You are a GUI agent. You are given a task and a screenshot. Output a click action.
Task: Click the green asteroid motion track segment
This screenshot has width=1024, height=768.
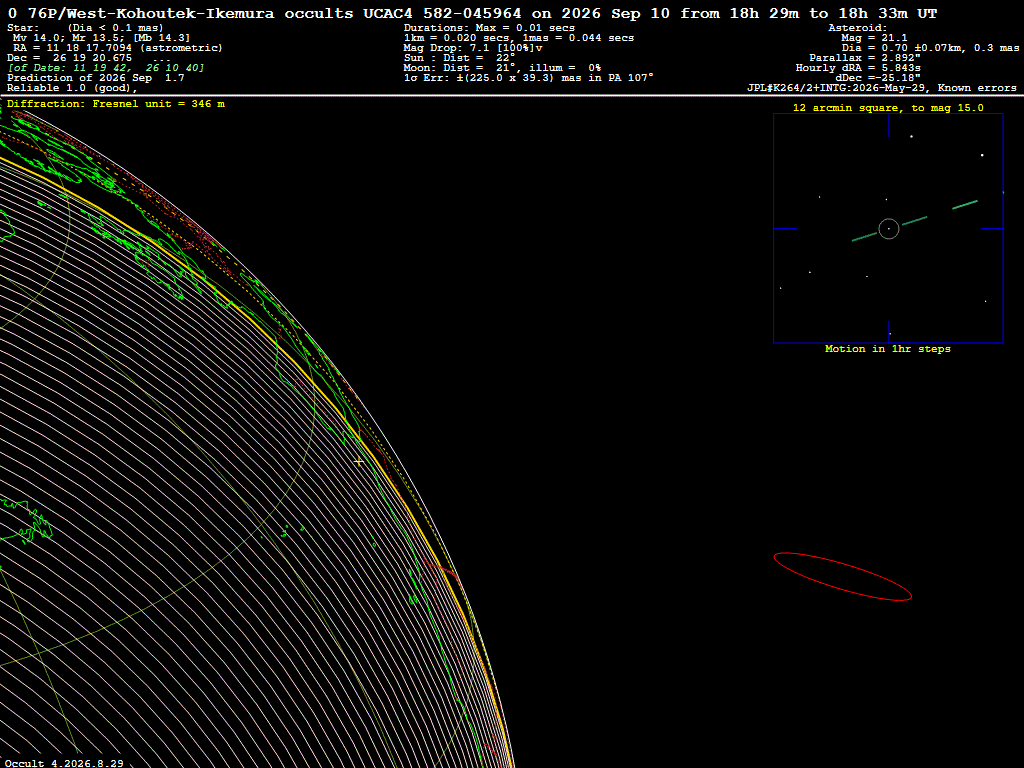pos(914,221)
